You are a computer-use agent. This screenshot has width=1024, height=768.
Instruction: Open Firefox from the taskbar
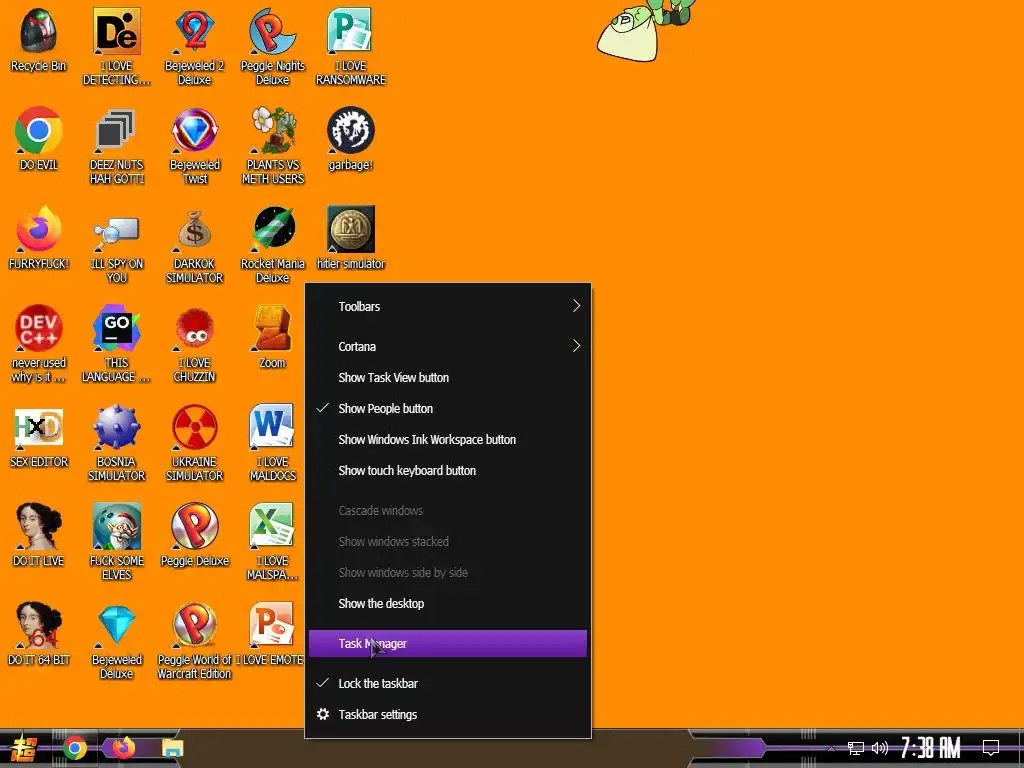click(123, 748)
